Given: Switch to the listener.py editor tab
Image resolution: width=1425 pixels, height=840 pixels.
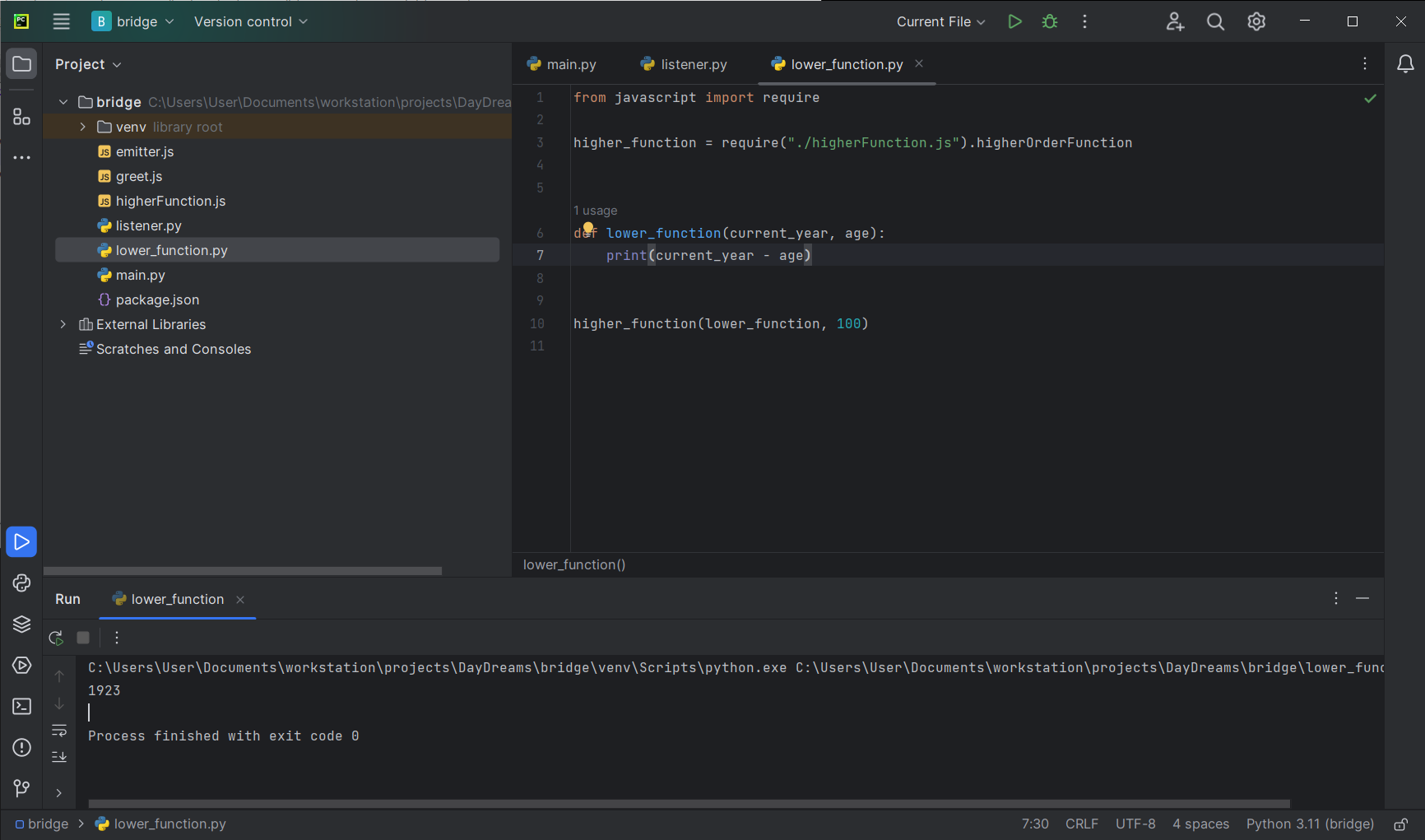Looking at the screenshot, I should coord(685,64).
